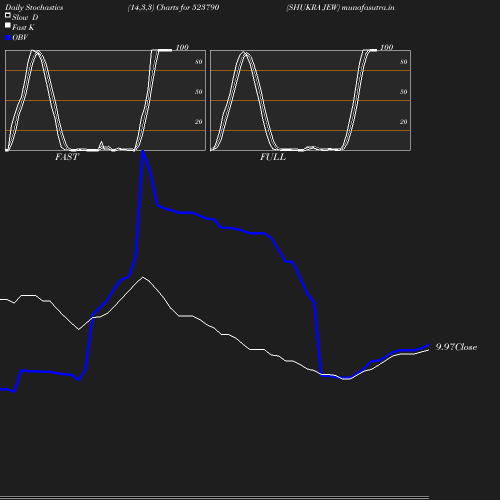Click the 100 label on FAST chart
Viewport: 500px width, 500px height.
pyautogui.click(x=182, y=47)
